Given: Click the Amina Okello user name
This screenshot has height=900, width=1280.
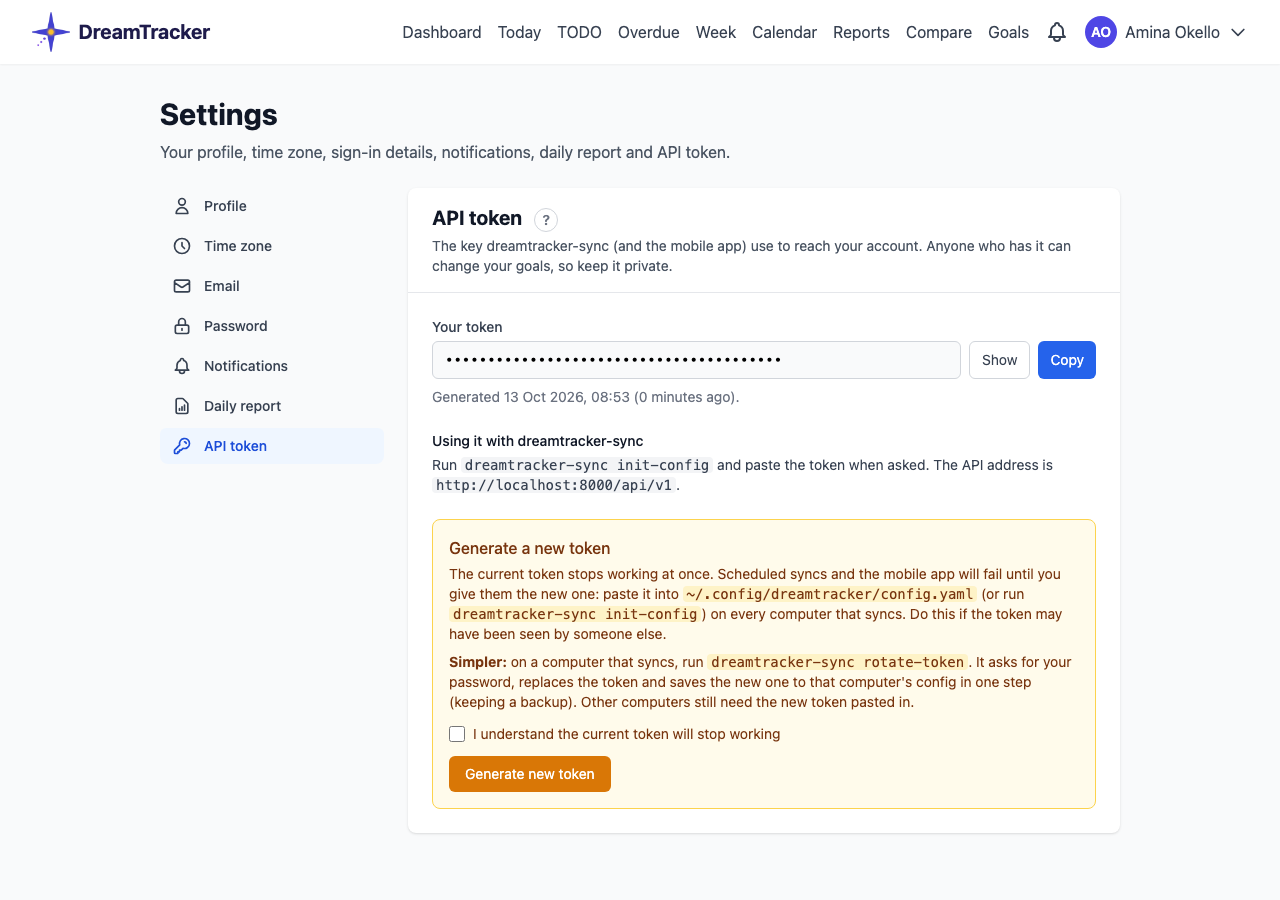Looking at the screenshot, I should [x=1172, y=32].
